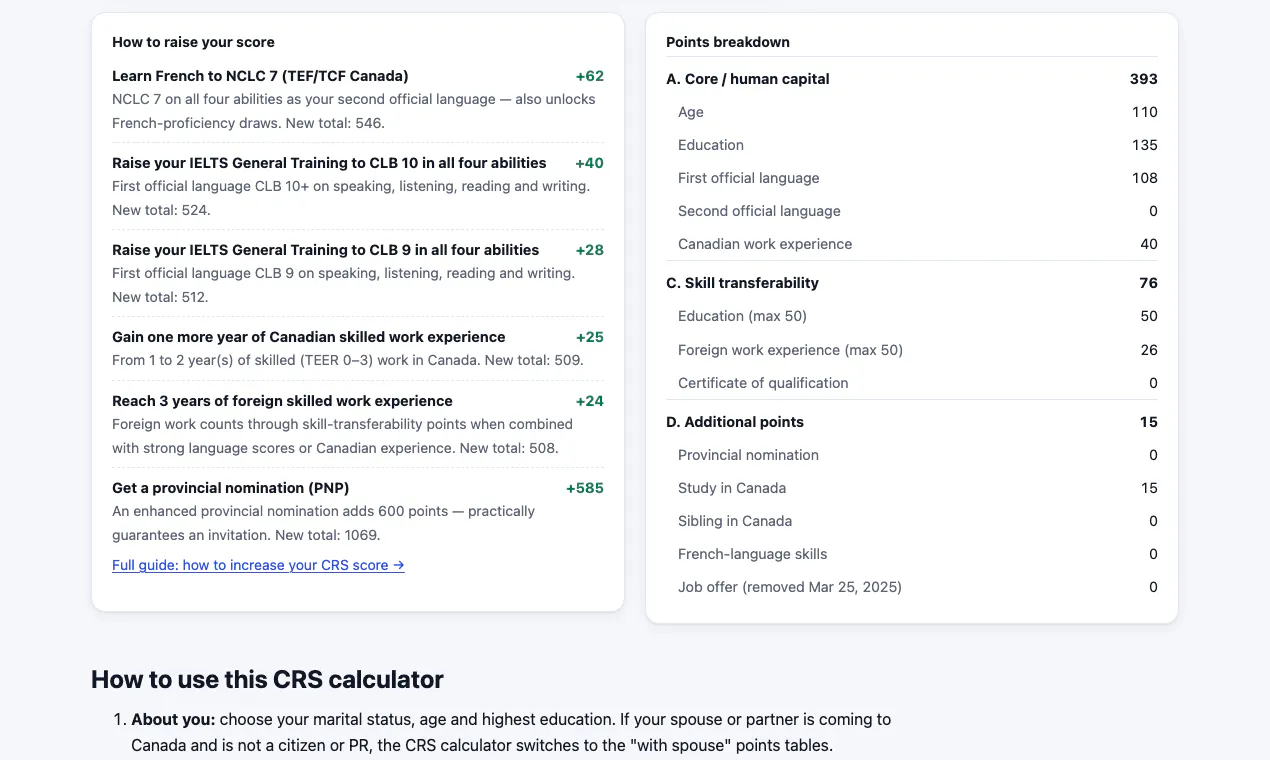Screen dimensions: 1270x760
Task: Click the 'French-language skills' row label
Action: [x=753, y=554]
